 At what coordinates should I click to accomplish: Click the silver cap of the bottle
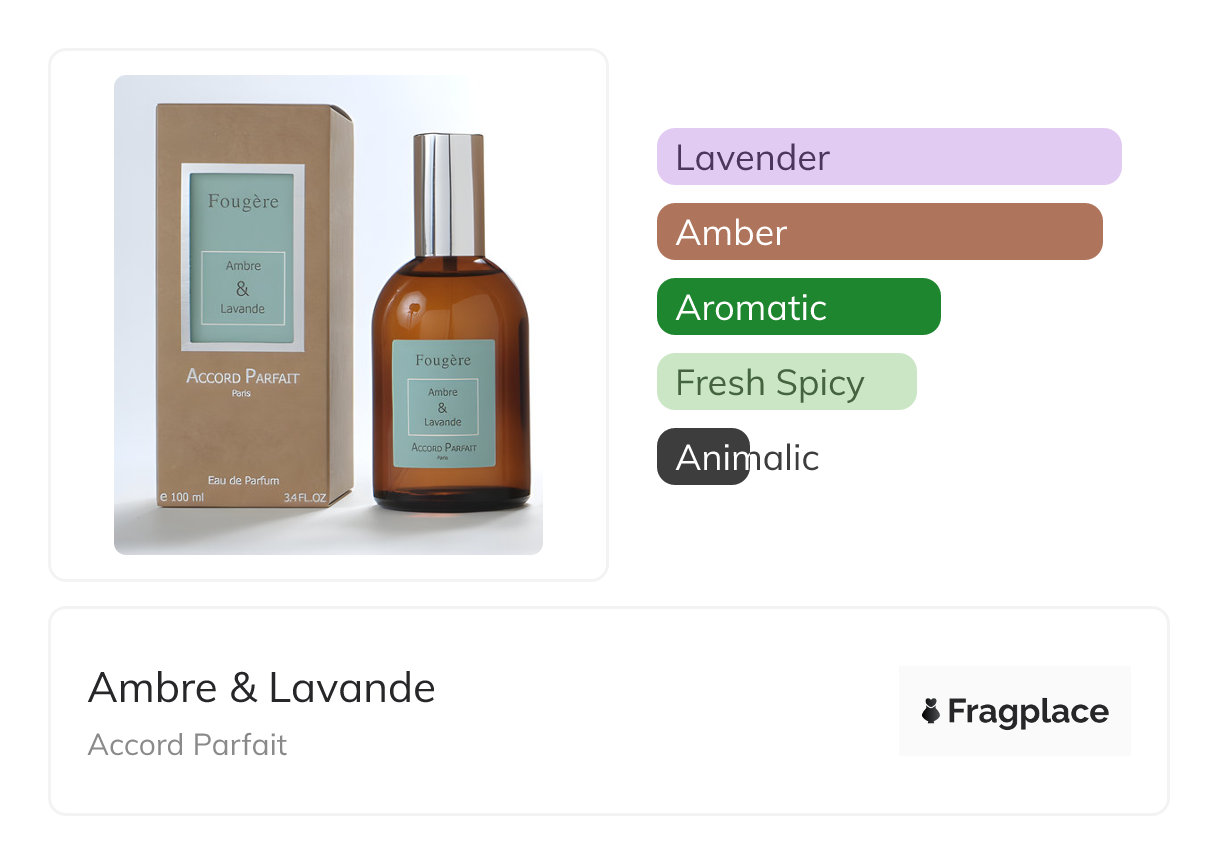pos(448,194)
